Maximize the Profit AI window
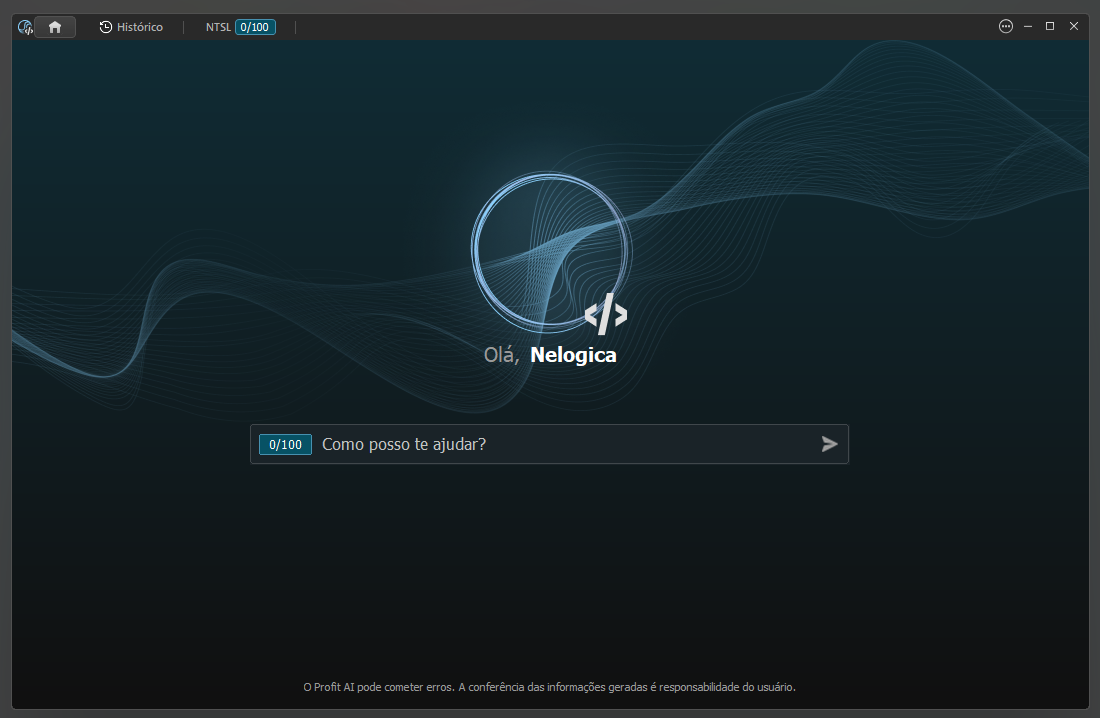The height and width of the screenshot is (718, 1100). click(1050, 27)
